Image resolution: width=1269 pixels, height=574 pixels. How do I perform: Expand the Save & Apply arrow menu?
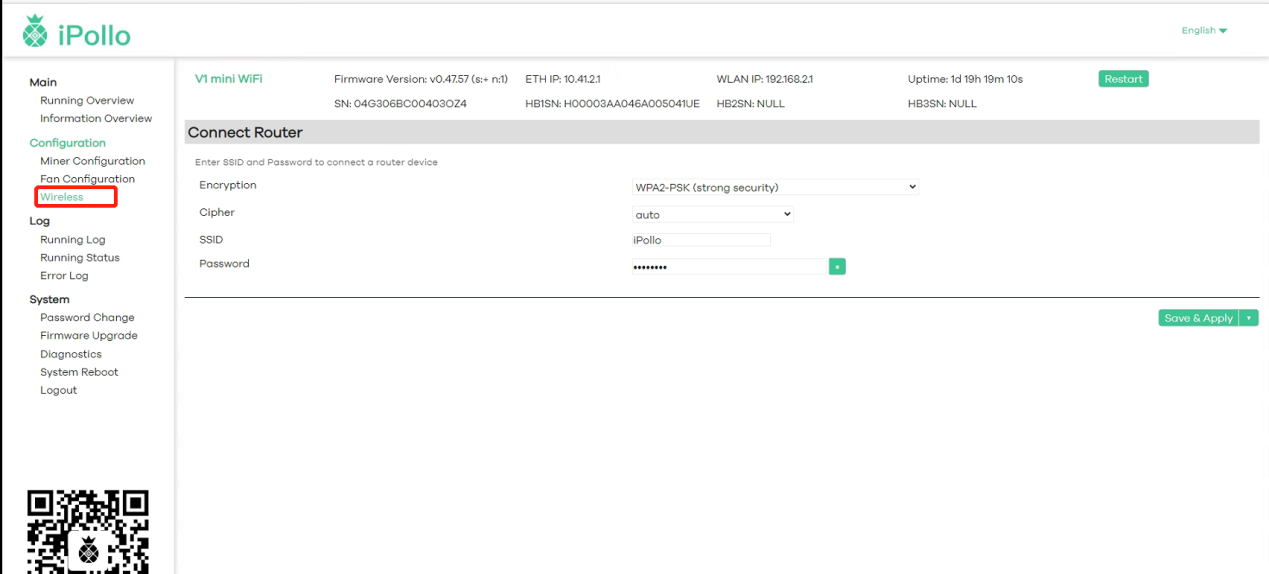coord(1249,318)
